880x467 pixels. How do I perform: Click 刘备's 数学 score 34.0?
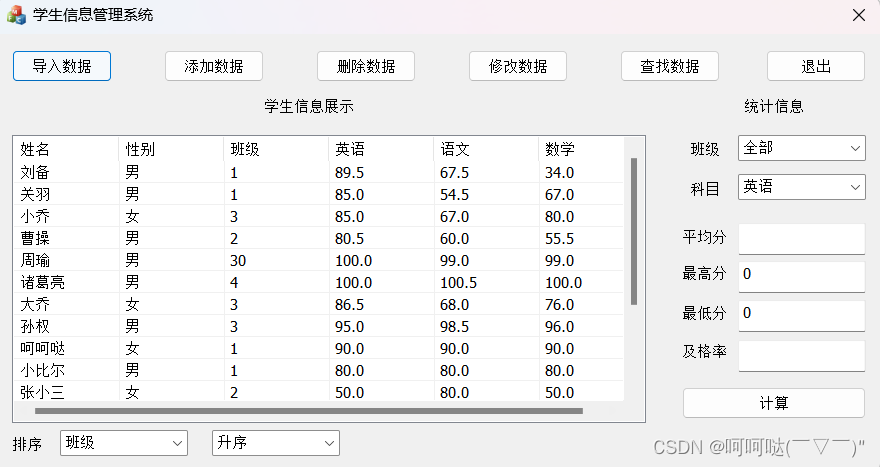(x=559, y=173)
